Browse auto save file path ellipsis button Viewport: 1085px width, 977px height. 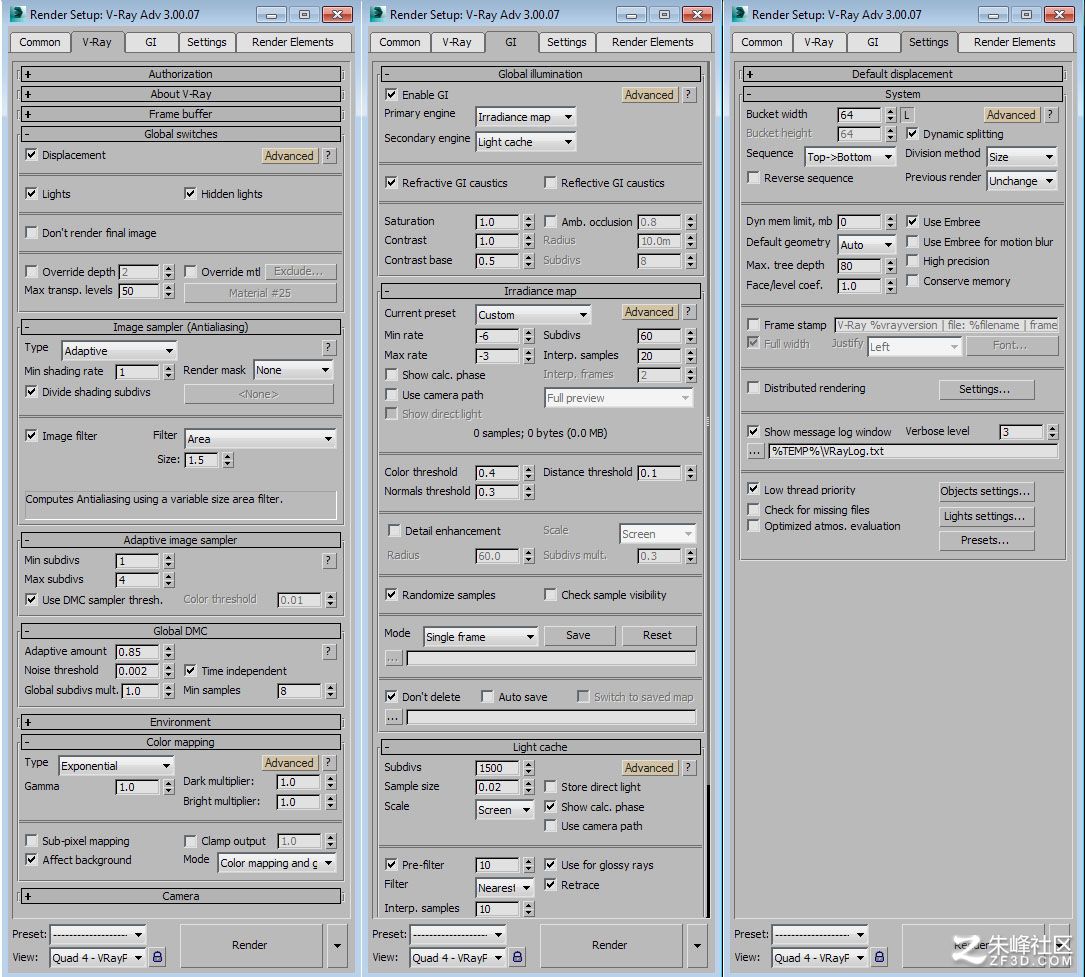[x=393, y=718]
